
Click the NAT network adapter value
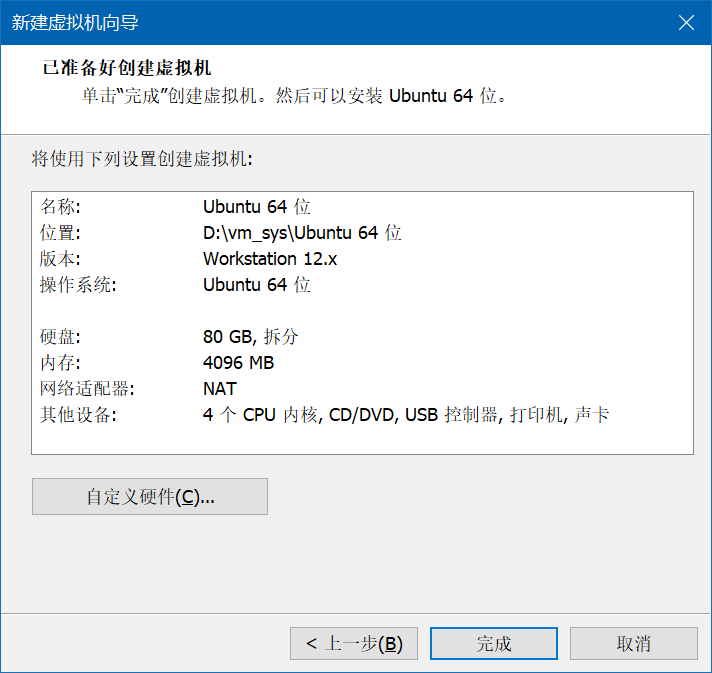click(220, 389)
